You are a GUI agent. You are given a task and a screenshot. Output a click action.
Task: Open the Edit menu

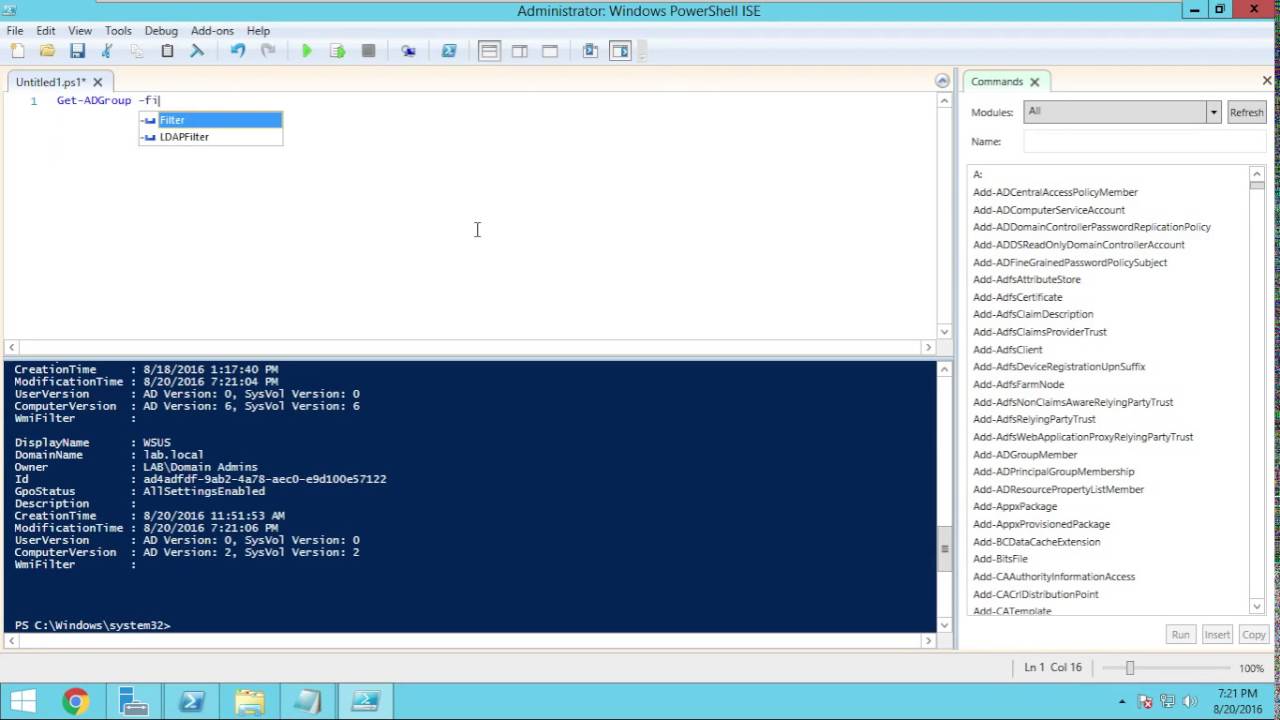46,31
